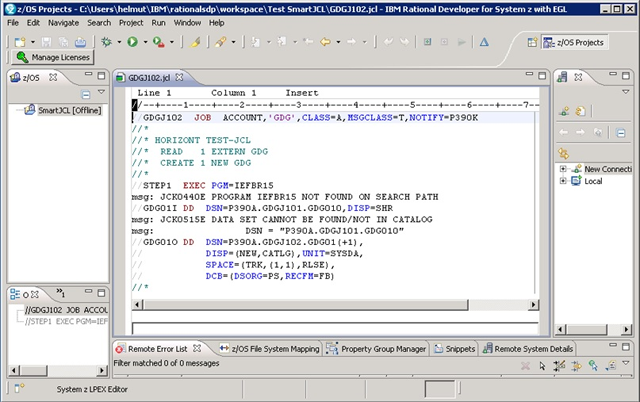Click the Open Perspective icon

point(532,42)
